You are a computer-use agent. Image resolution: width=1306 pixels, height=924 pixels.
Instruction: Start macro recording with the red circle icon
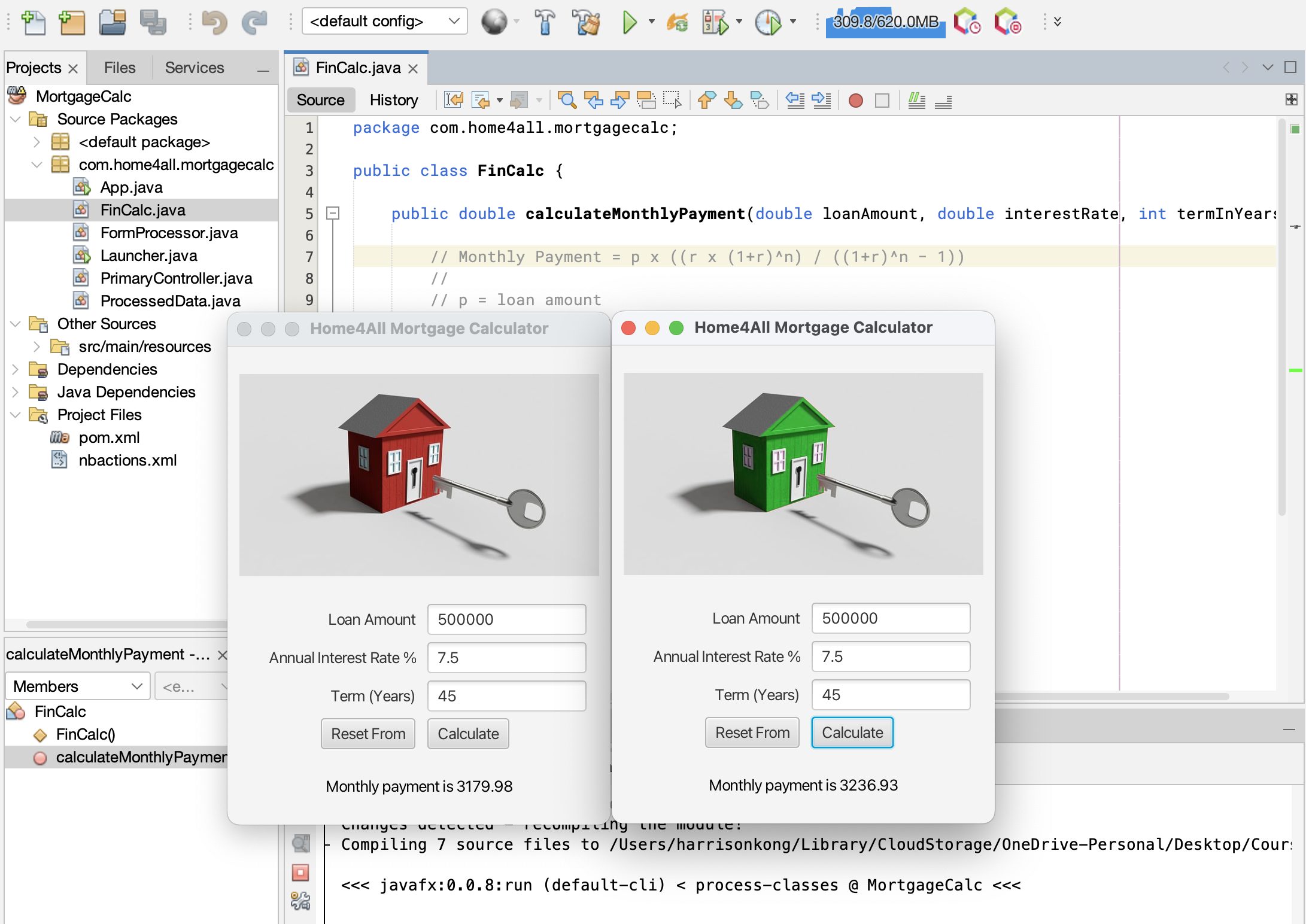855,100
